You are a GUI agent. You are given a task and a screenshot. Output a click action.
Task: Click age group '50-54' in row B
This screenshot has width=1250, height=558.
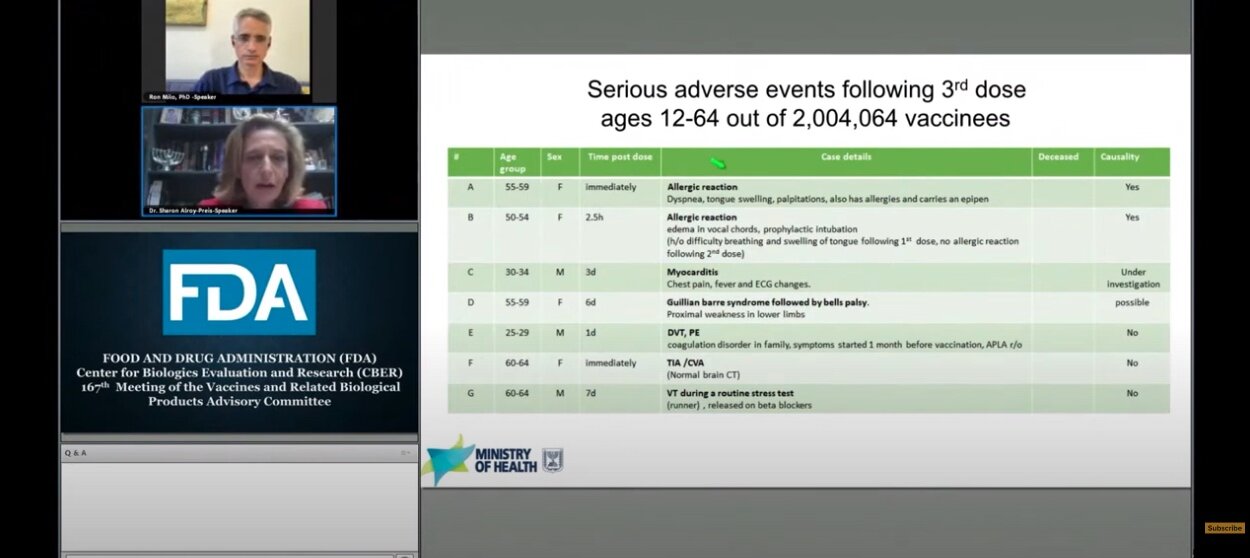point(516,217)
